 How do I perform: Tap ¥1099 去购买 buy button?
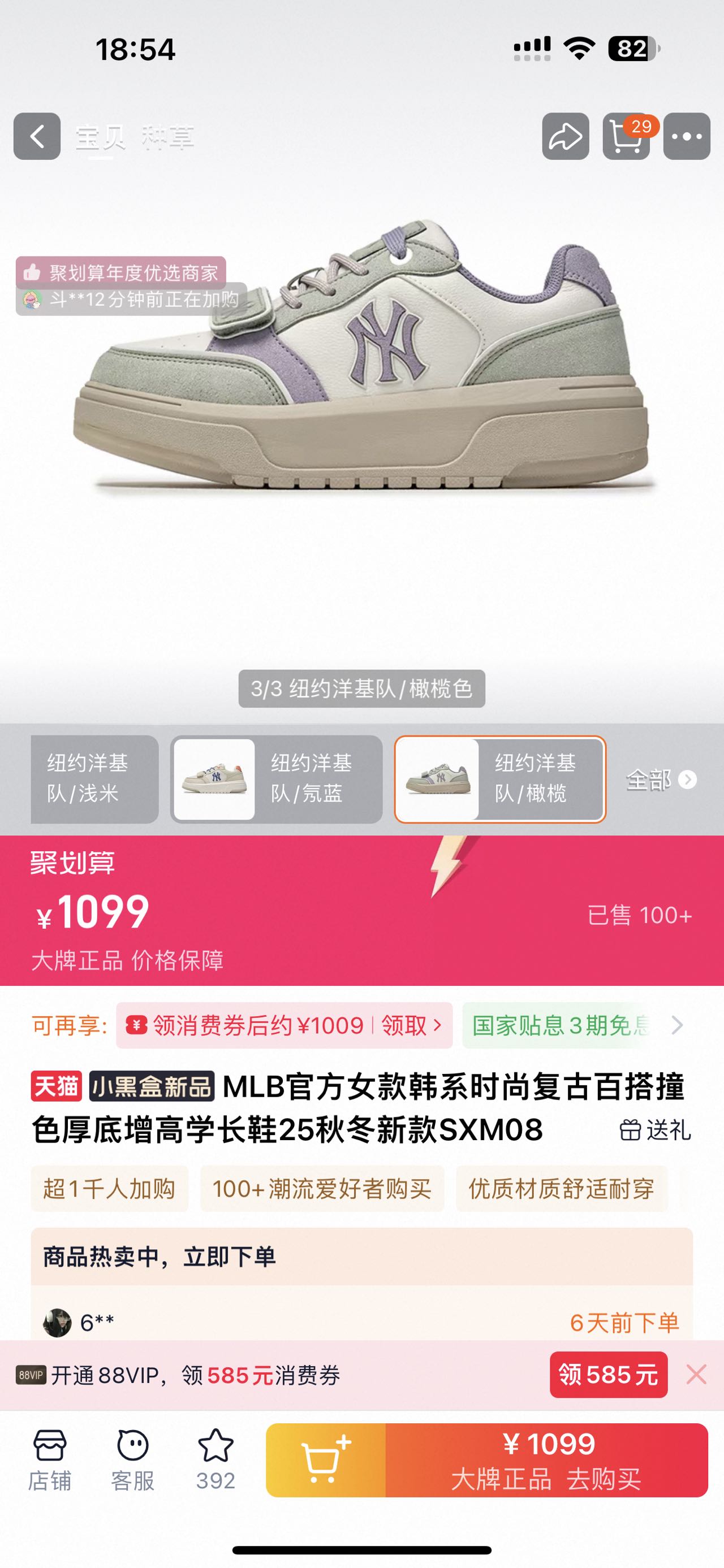click(547, 1460)
